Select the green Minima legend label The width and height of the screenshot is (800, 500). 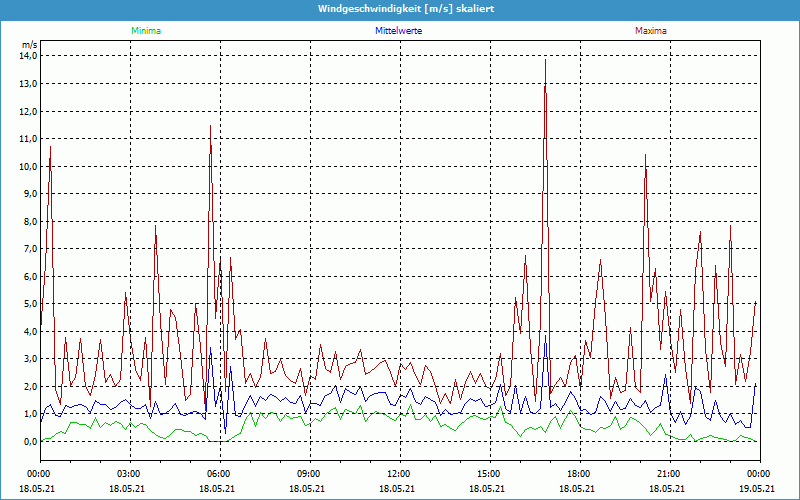pyautogui.click(x=145, y=31)
